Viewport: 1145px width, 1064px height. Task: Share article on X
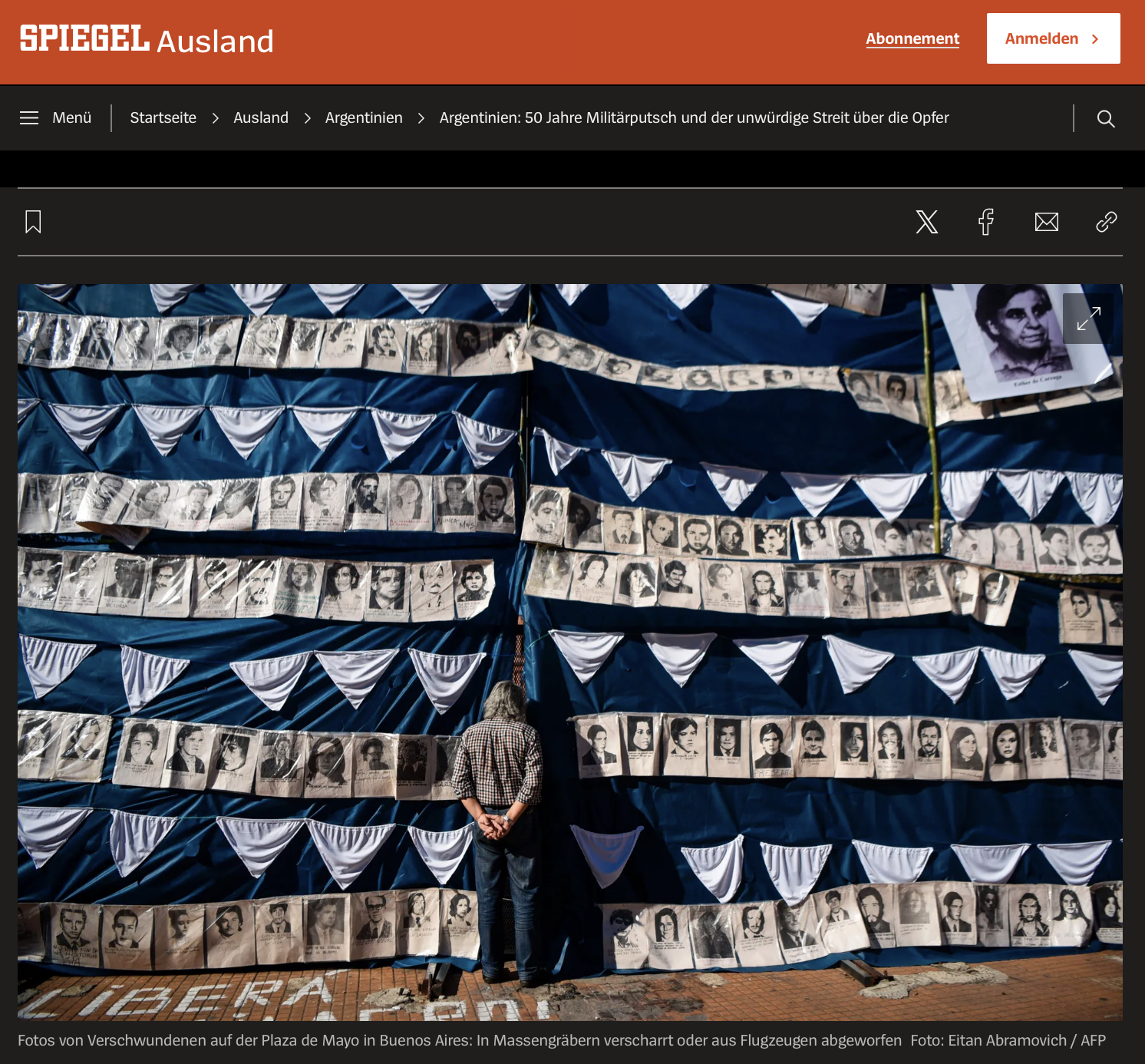click(x=926, y=222)
